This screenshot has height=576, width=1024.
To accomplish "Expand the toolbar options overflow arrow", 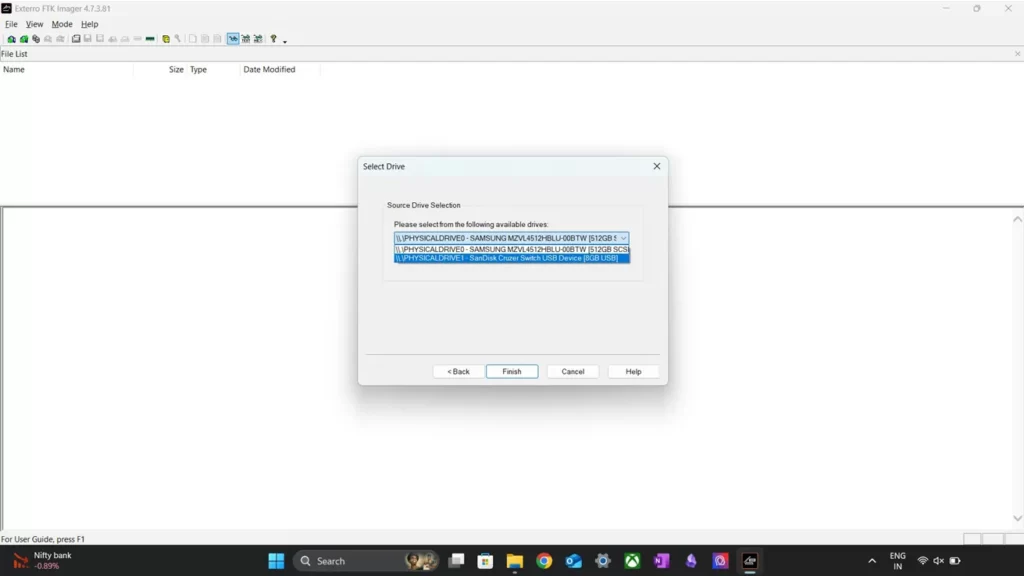I will pyautogui.click(x=285, y=41).
